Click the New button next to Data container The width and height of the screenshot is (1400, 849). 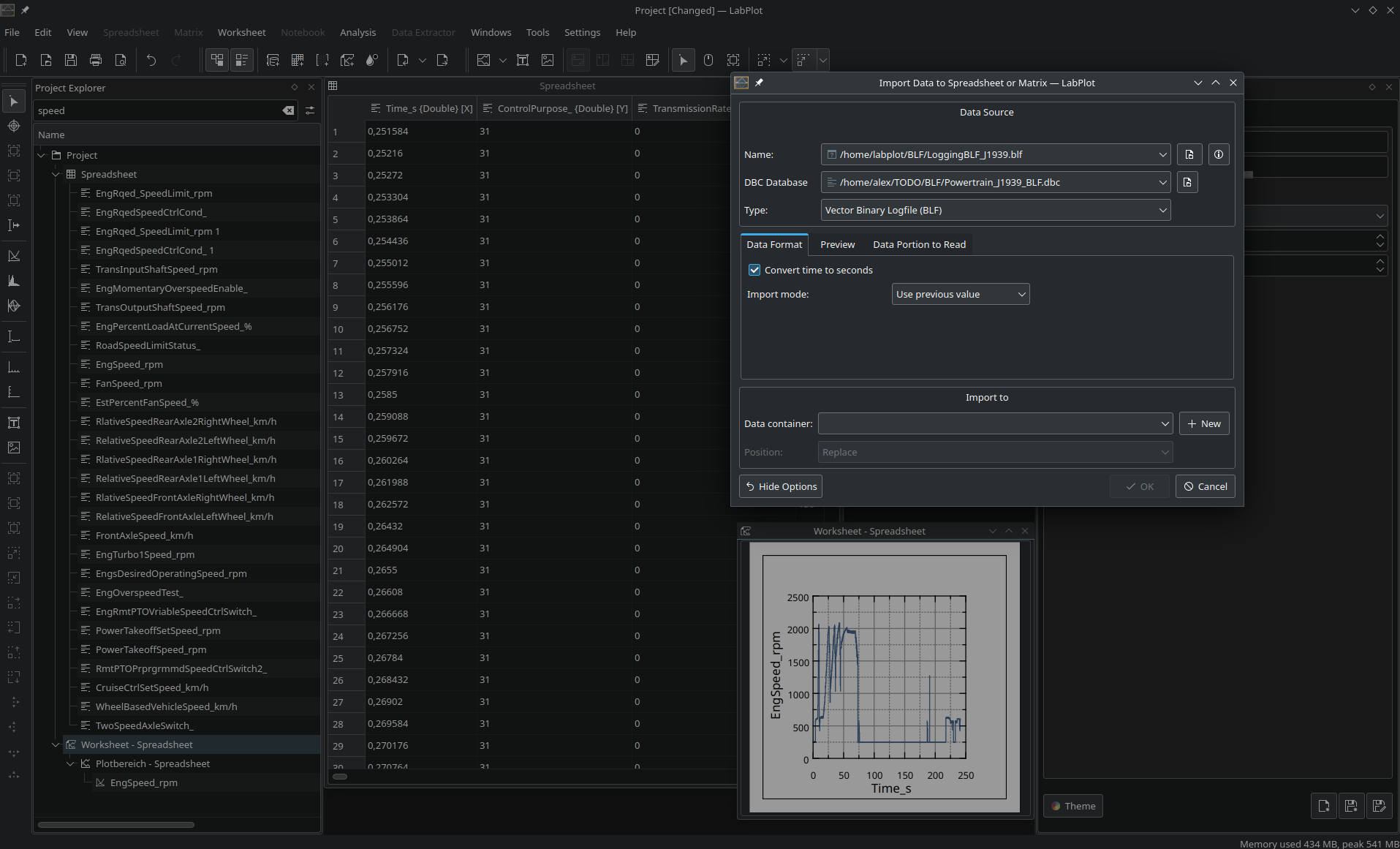click(x=1203, y=423)
